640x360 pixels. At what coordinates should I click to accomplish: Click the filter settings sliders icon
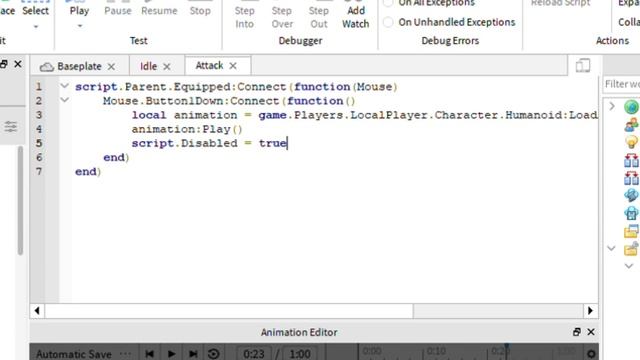point(11,127)
